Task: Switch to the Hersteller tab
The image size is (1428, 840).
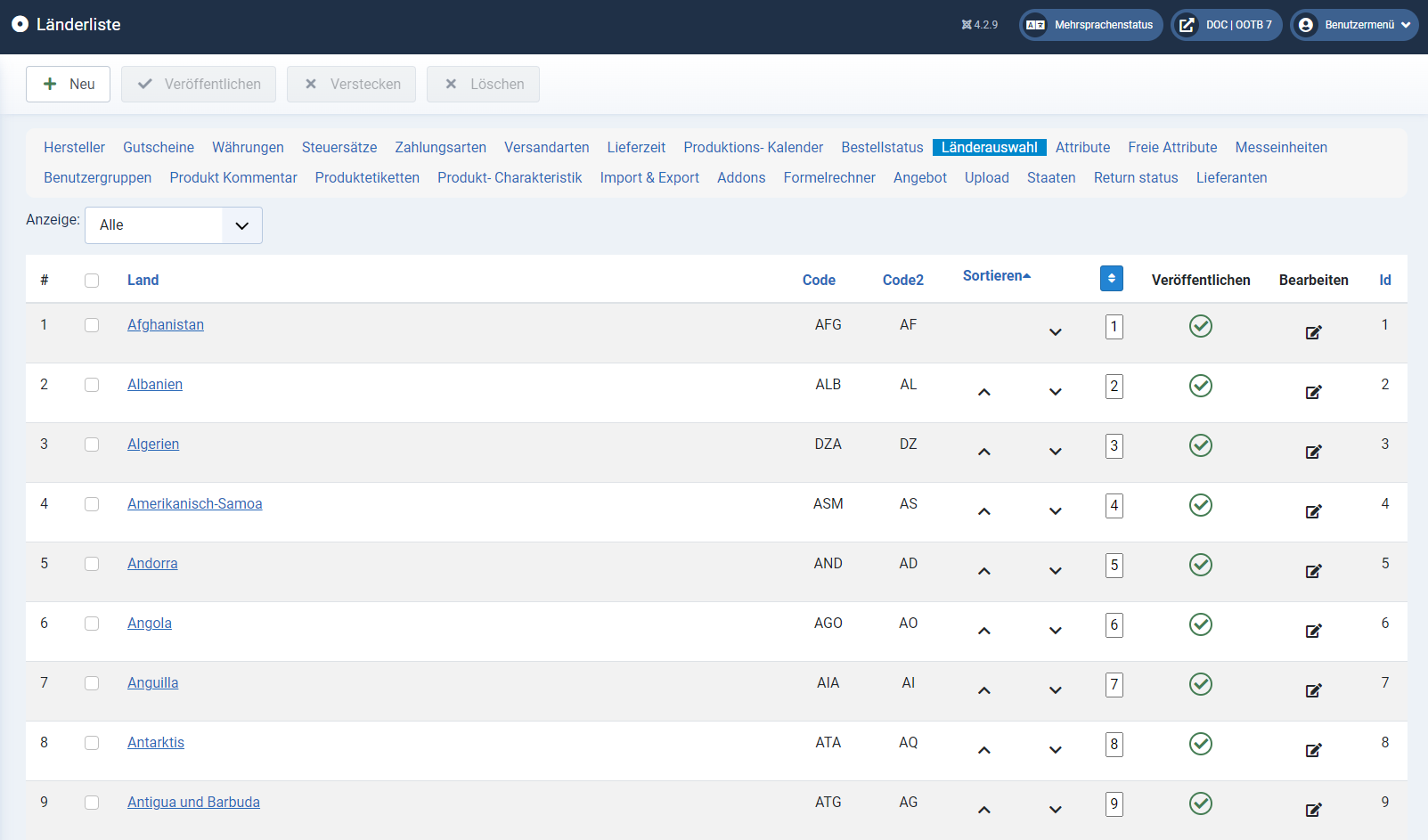Action: (x=74, y=148)
